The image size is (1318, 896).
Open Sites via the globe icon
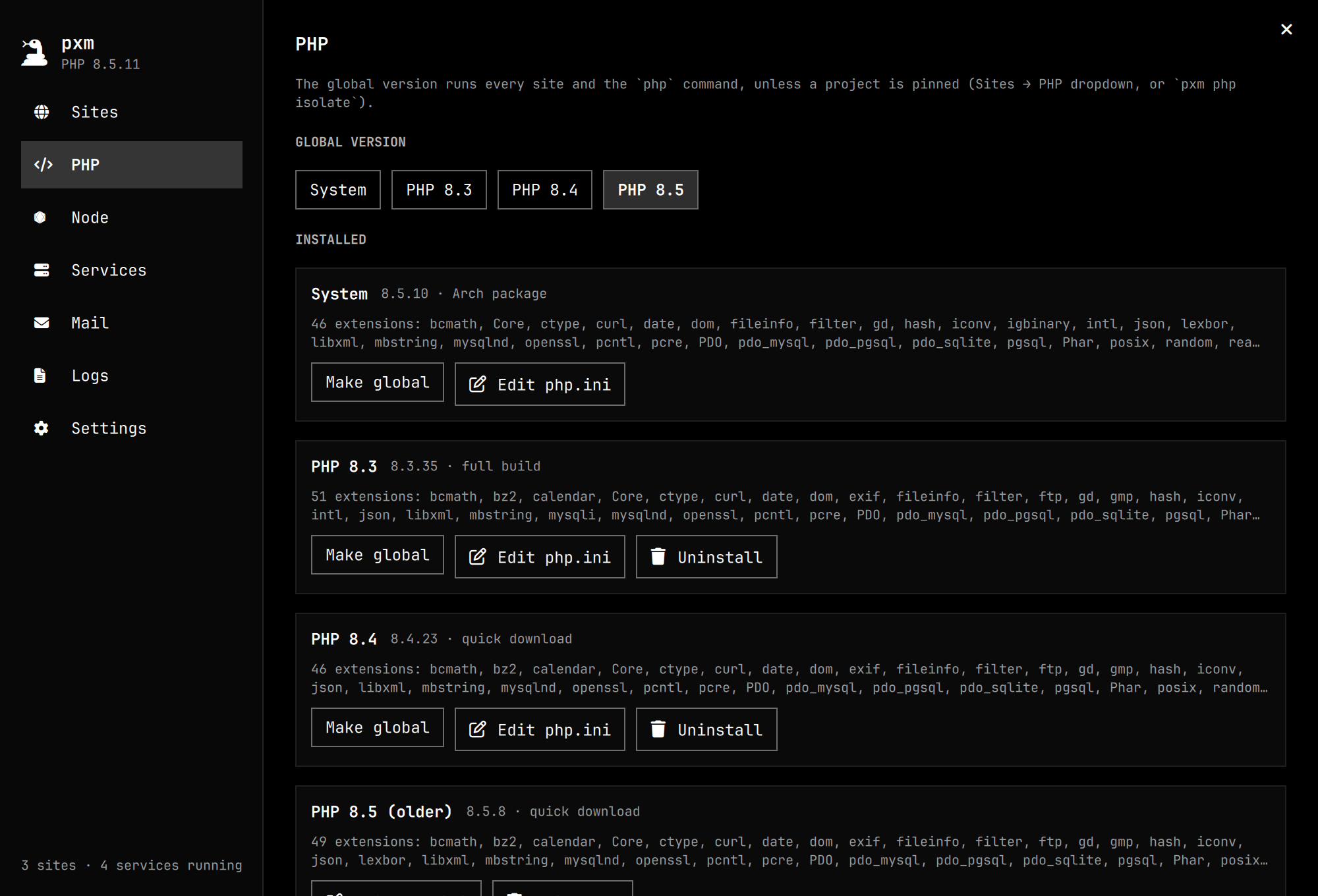[42, 112]
